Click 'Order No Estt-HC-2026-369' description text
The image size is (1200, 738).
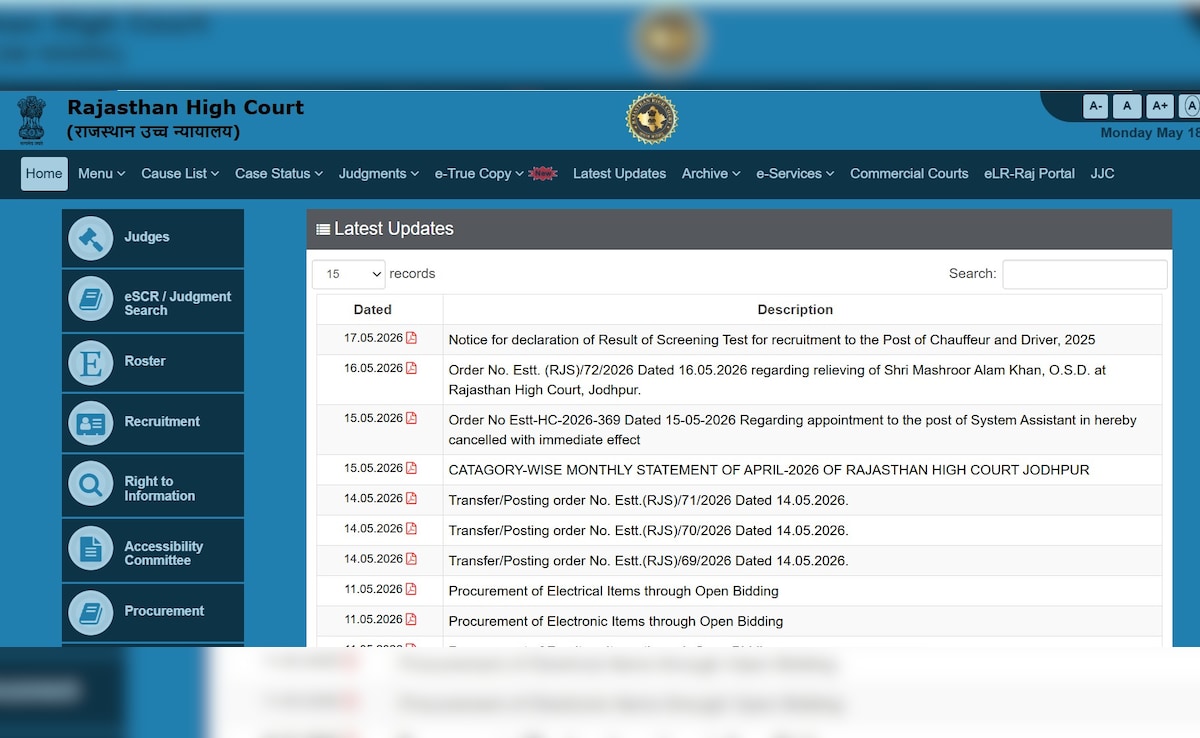[x=792, y=429]
